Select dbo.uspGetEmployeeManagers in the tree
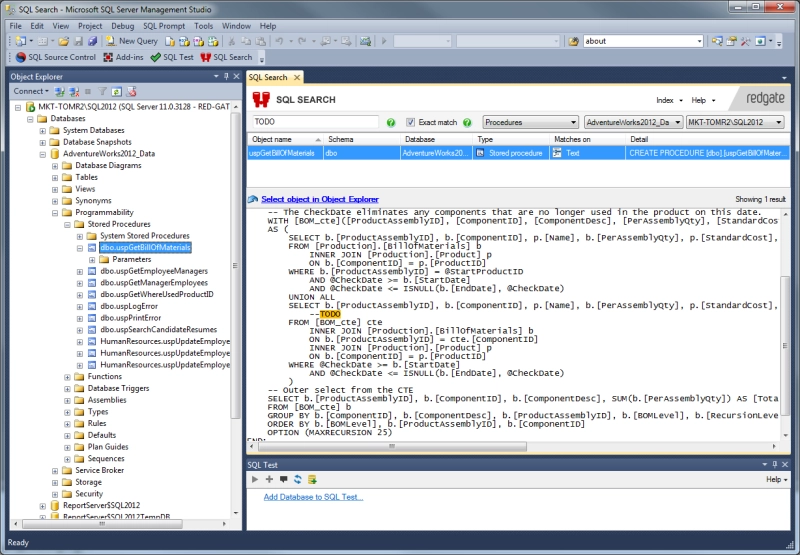Image resolution: width=800 pixels, height=555 pixels. [x=154, y=271]
